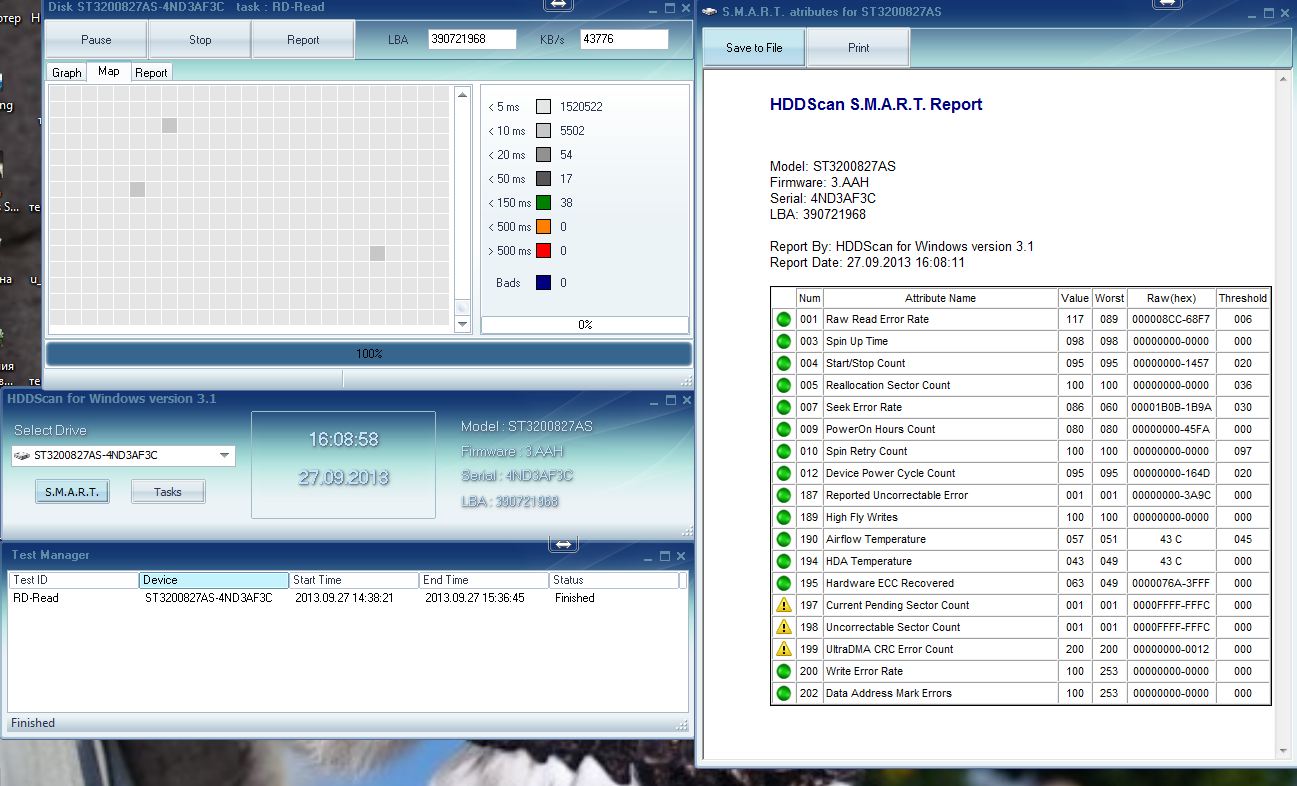Open the Tasks button menu
This screenshot has height=786, width=1297.
(x=168, y=492)
